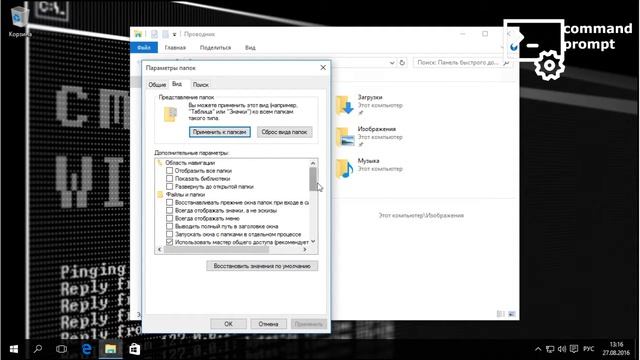The image size is (640, 360).
Task: Uncheck Использовать мастер общего доступа
Action: 169,242
